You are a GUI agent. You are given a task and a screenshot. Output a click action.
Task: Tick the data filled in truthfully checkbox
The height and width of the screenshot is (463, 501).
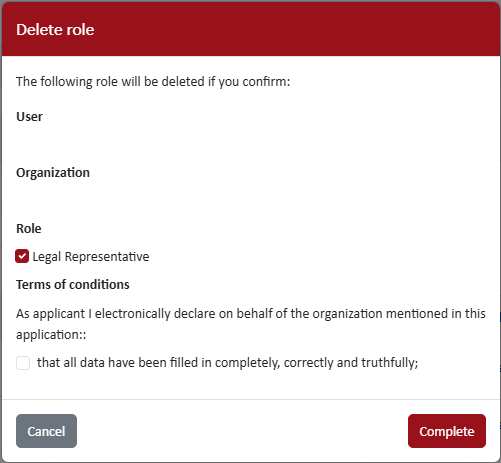click(x=23, y=363)
